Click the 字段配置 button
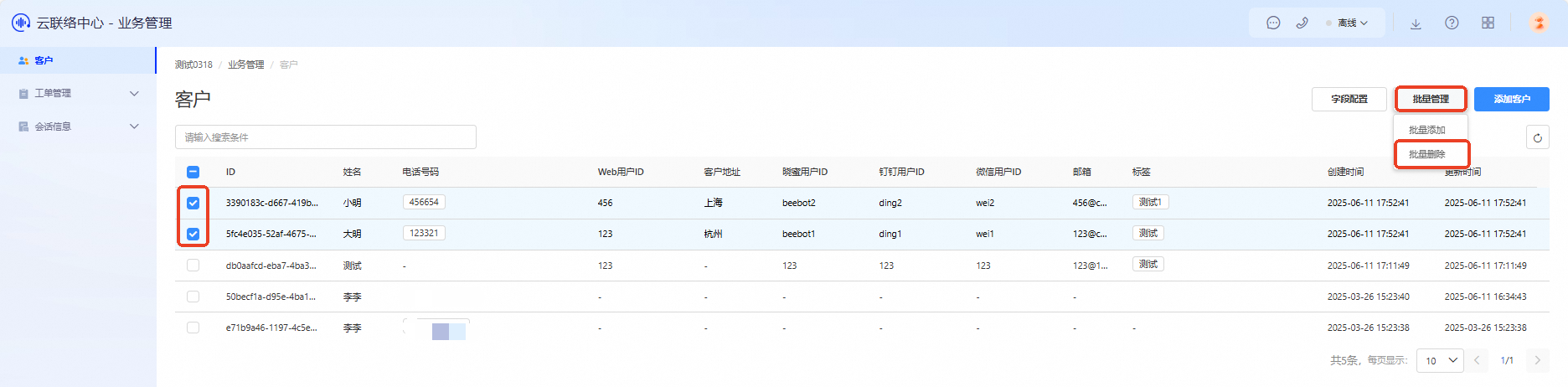 [1349, 99]
